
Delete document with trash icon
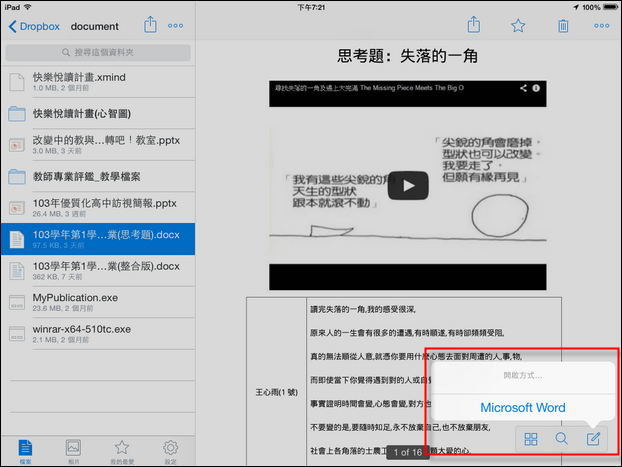tap(563, 26)
